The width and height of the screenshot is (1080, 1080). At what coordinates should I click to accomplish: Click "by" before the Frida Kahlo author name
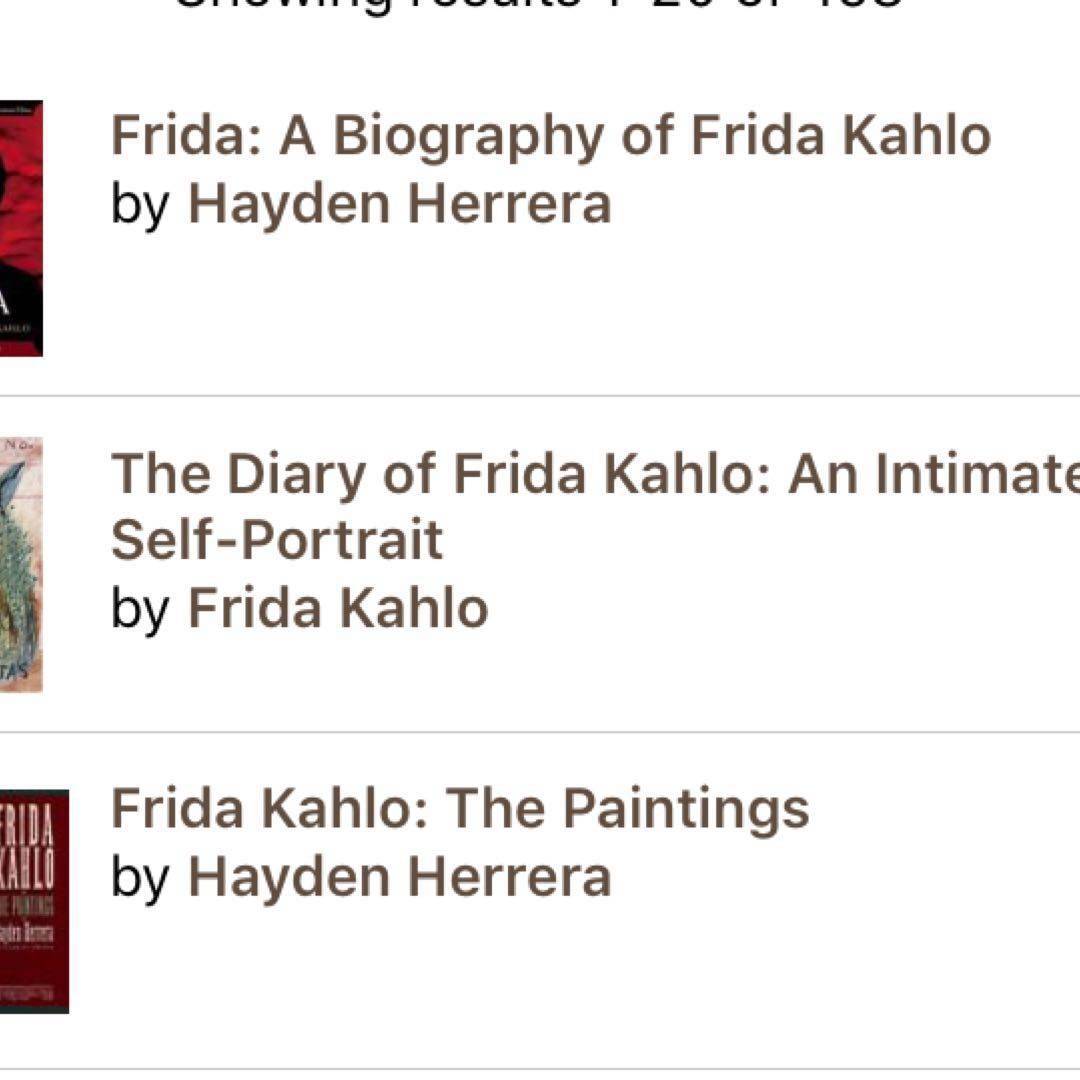[139, 608]
